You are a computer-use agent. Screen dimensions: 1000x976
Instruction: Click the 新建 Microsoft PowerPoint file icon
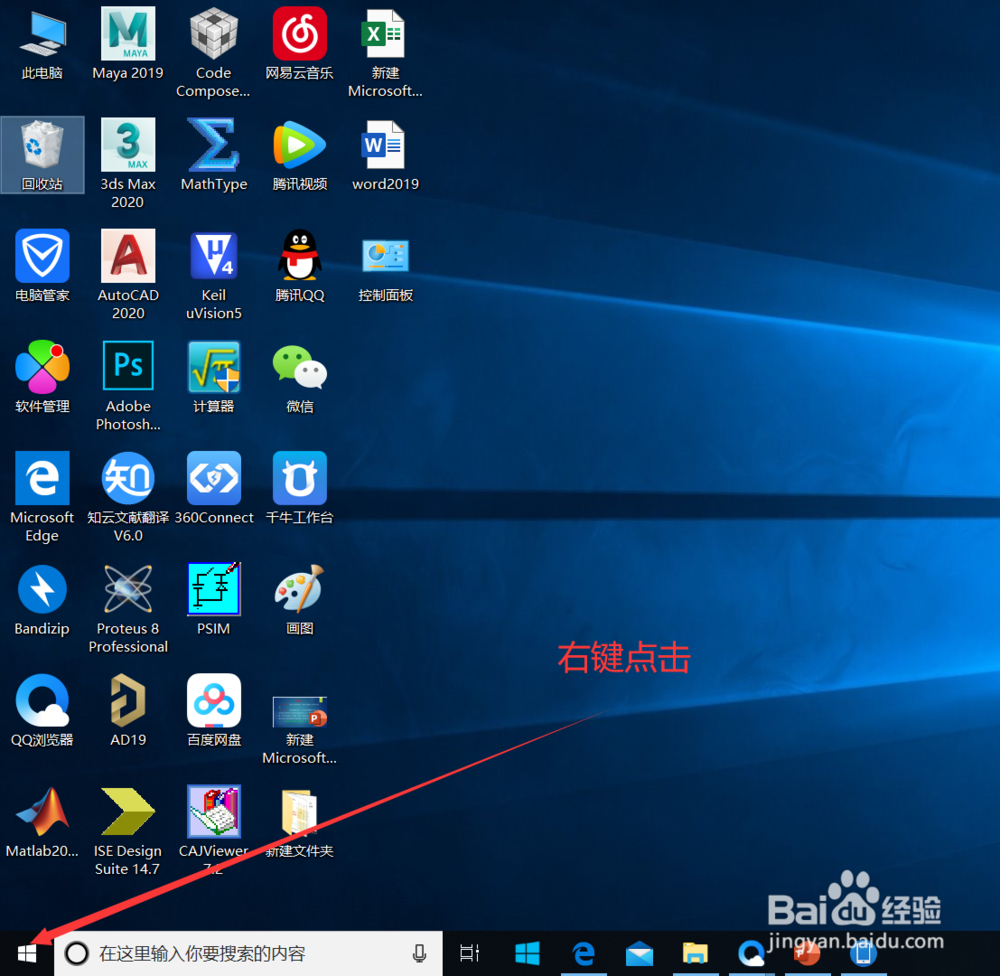pos(300,730)
